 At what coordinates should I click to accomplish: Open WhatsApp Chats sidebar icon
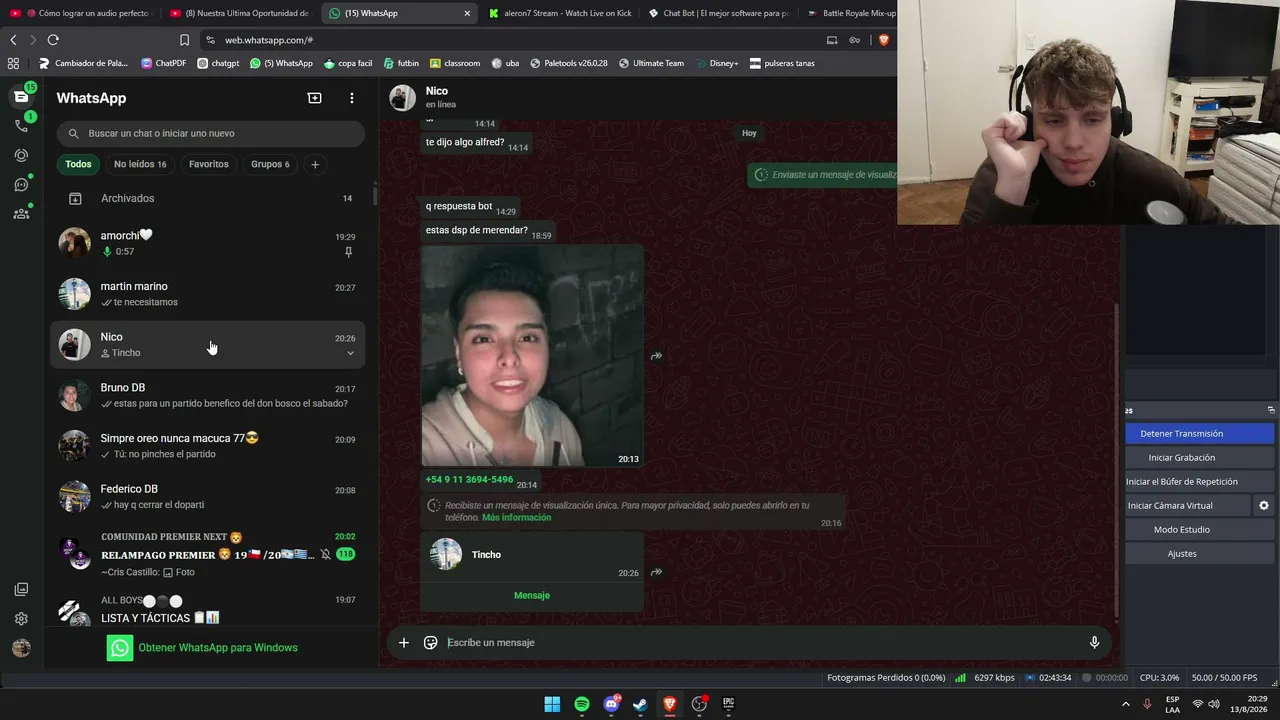[x=21, y=96]
